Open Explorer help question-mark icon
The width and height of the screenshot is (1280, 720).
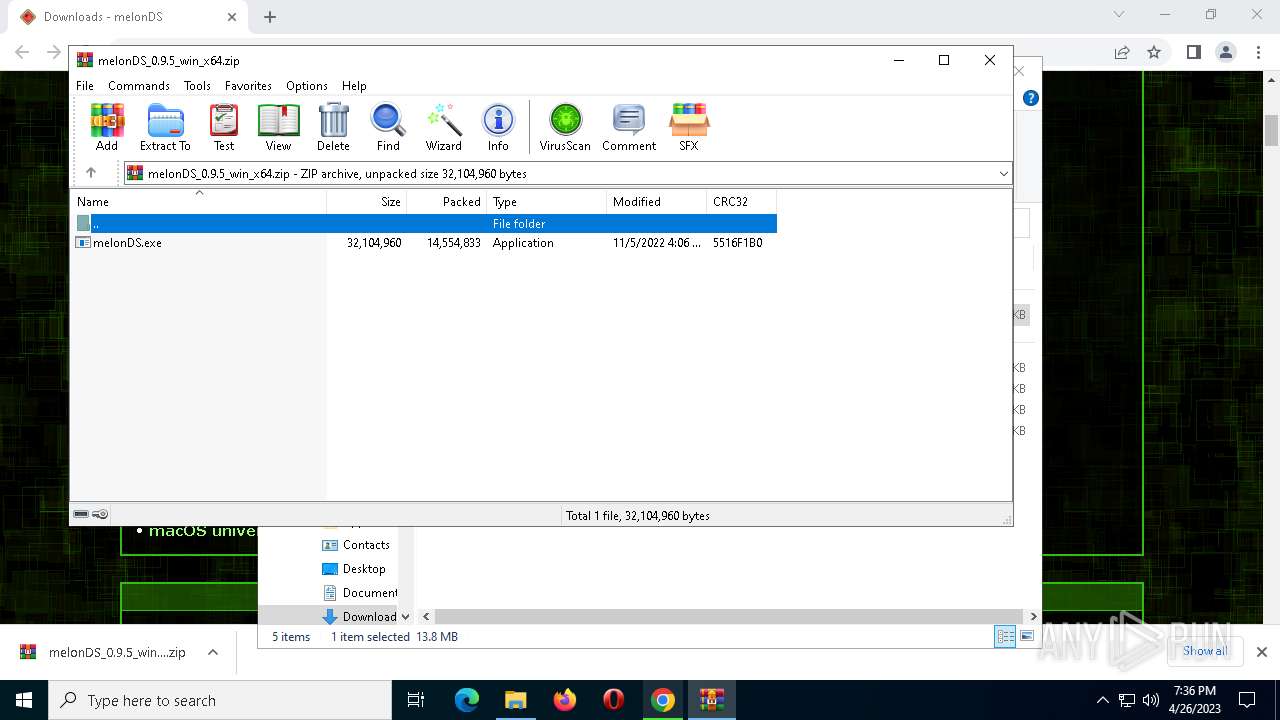(x=1031, y=98)
